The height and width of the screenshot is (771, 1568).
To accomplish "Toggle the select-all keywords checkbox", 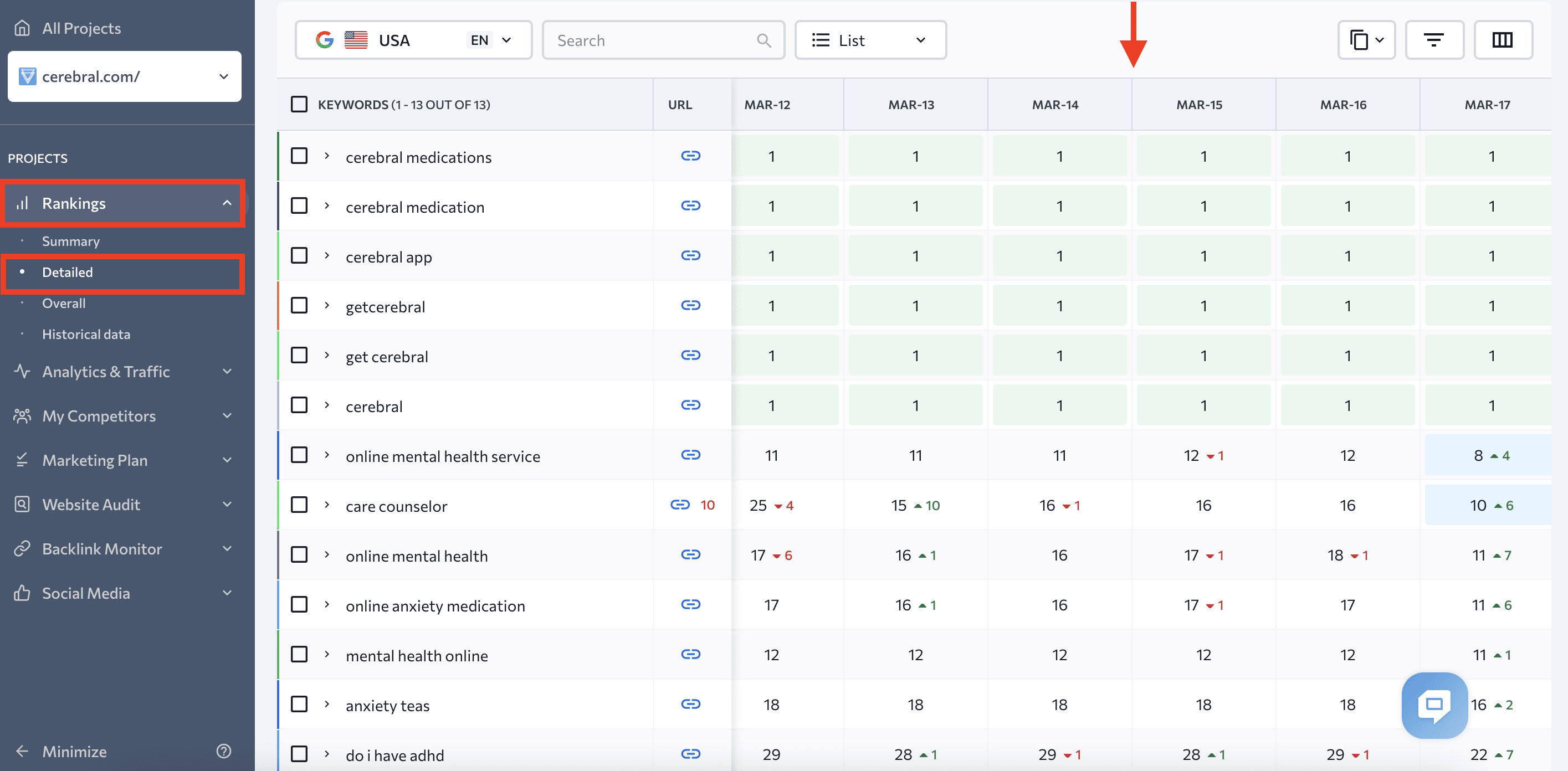I will click(299, 104).
